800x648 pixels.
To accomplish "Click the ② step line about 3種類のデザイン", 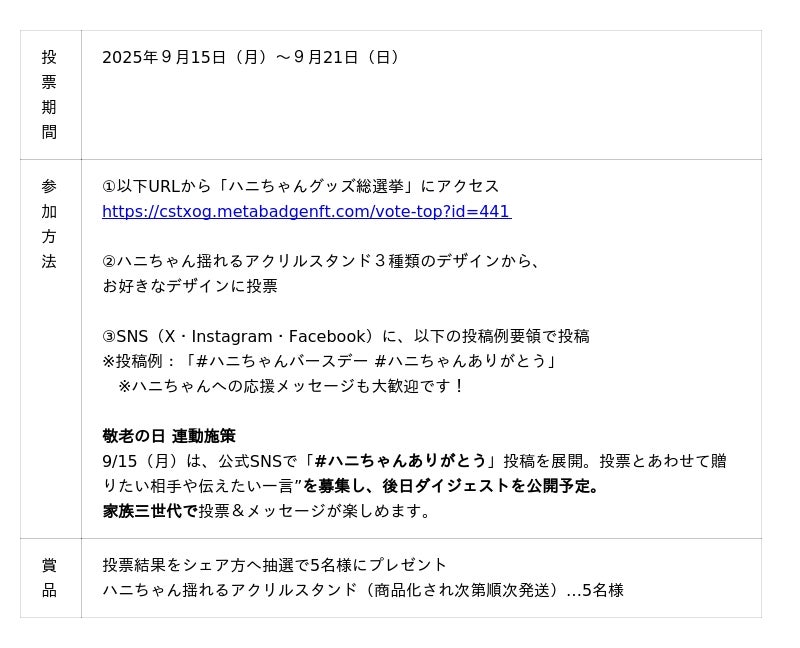I will [x=322, y=262].
